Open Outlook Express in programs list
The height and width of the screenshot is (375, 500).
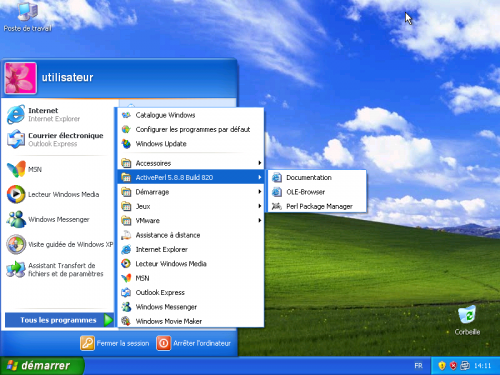pos(191,293)
